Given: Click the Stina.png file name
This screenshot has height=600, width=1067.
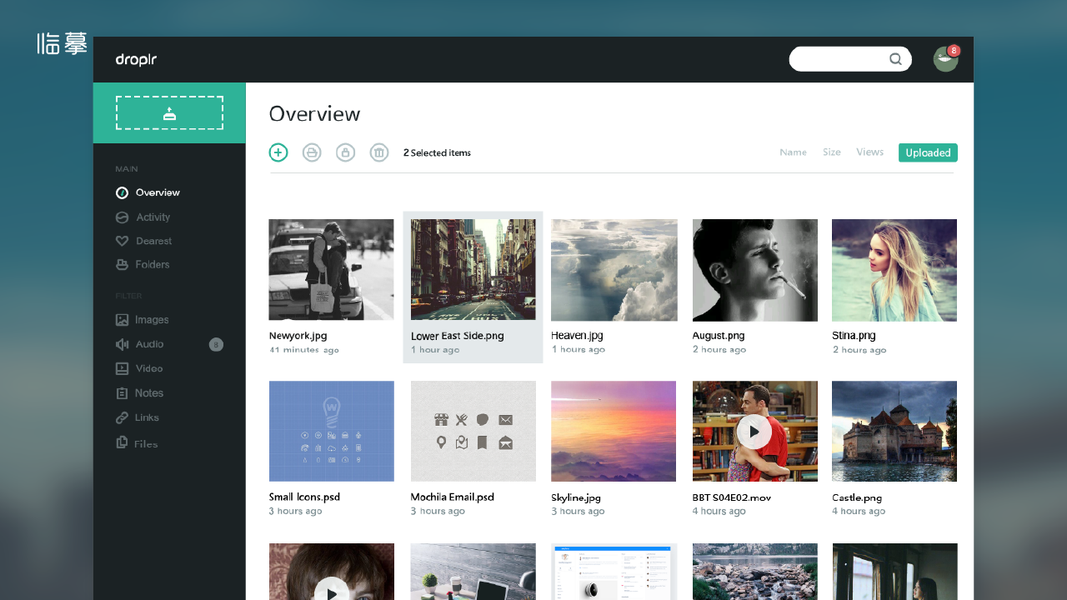Looking at the screenshot, I should [853, 335].
